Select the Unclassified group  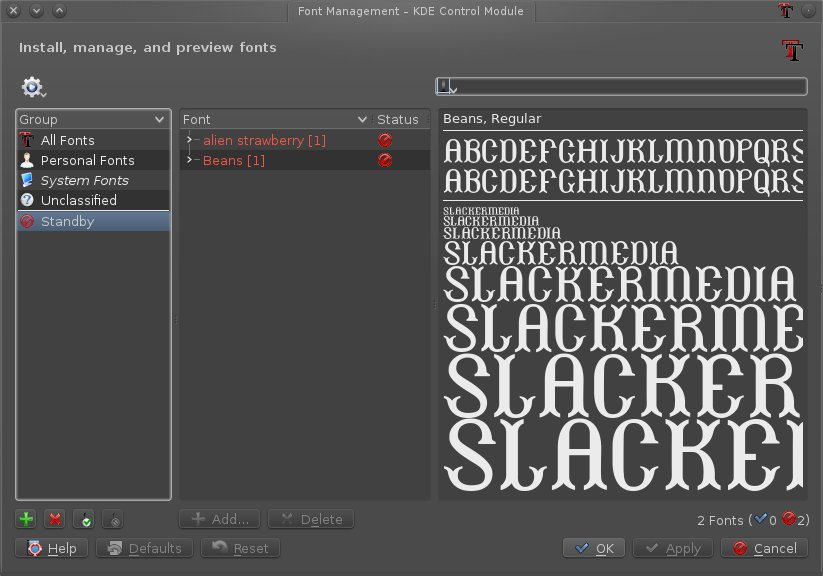pos(78,201)
